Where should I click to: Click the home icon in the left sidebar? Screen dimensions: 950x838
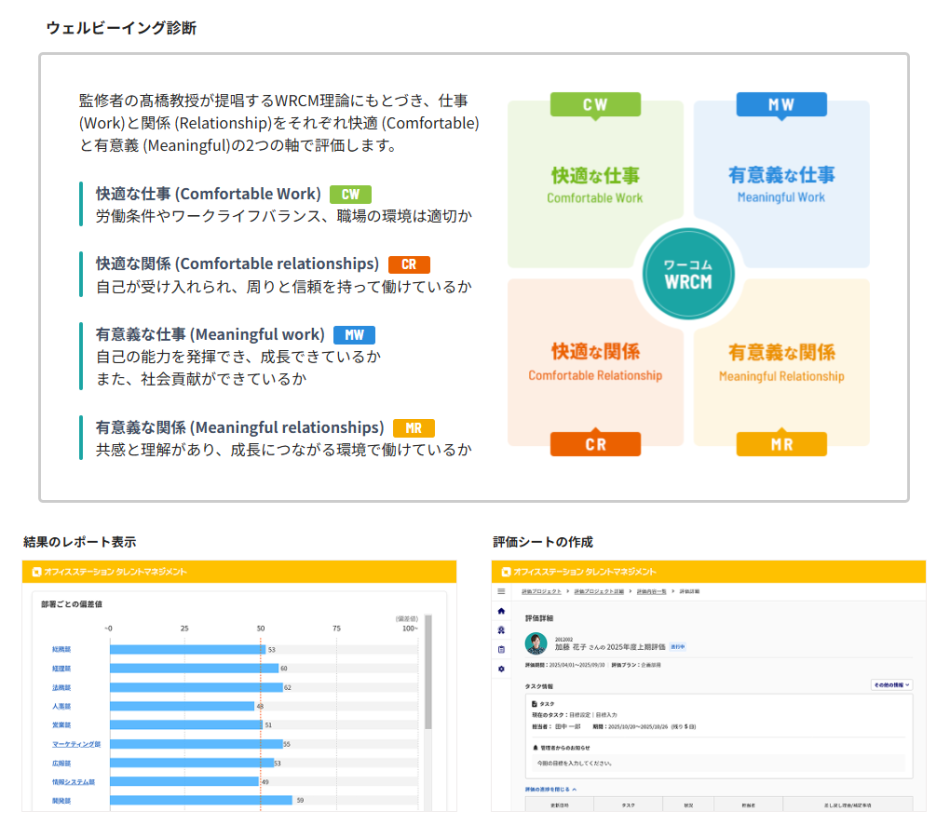[501, 611]
